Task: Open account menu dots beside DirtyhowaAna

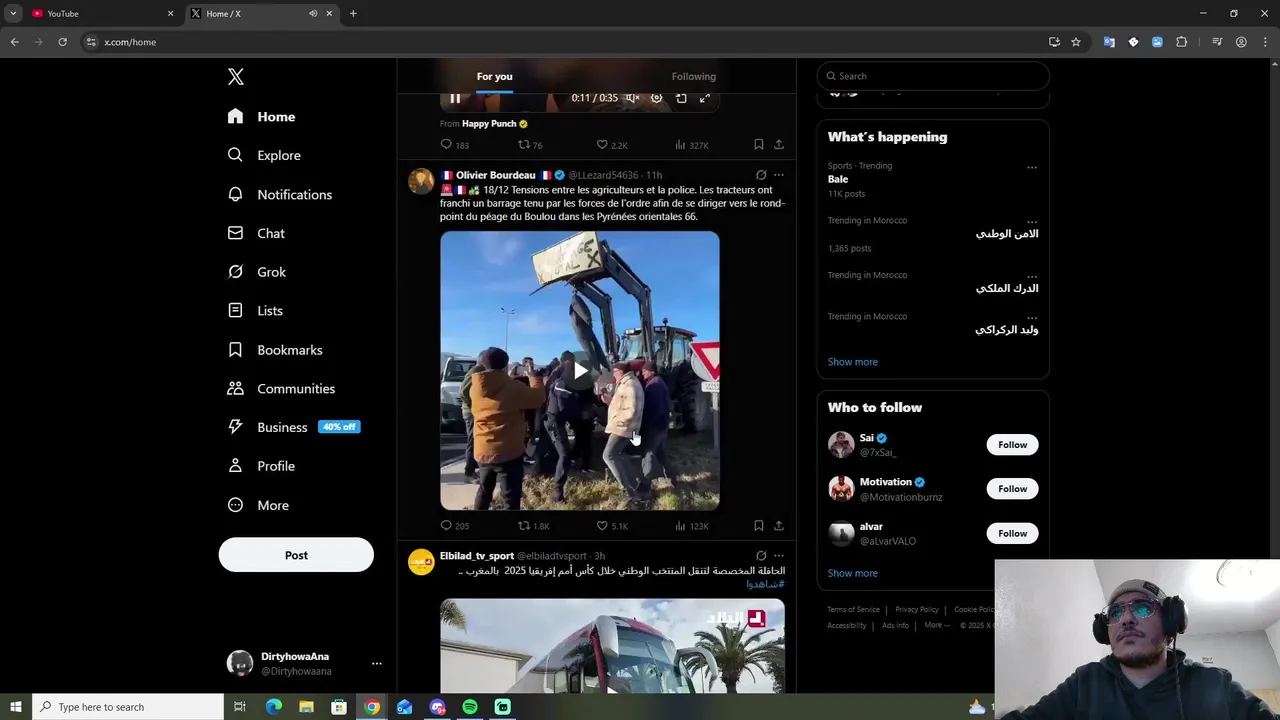Action: point(376,663)
